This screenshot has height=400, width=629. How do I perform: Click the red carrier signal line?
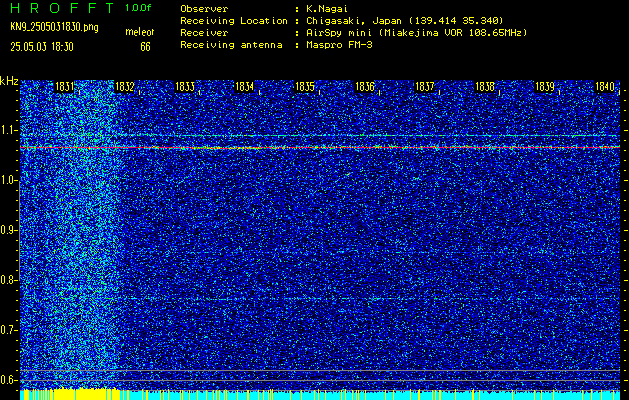320,148
